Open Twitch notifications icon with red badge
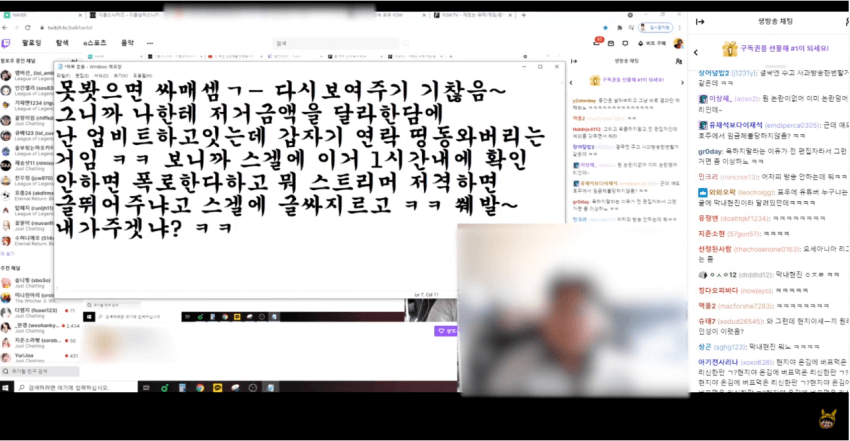 (598, 42)
